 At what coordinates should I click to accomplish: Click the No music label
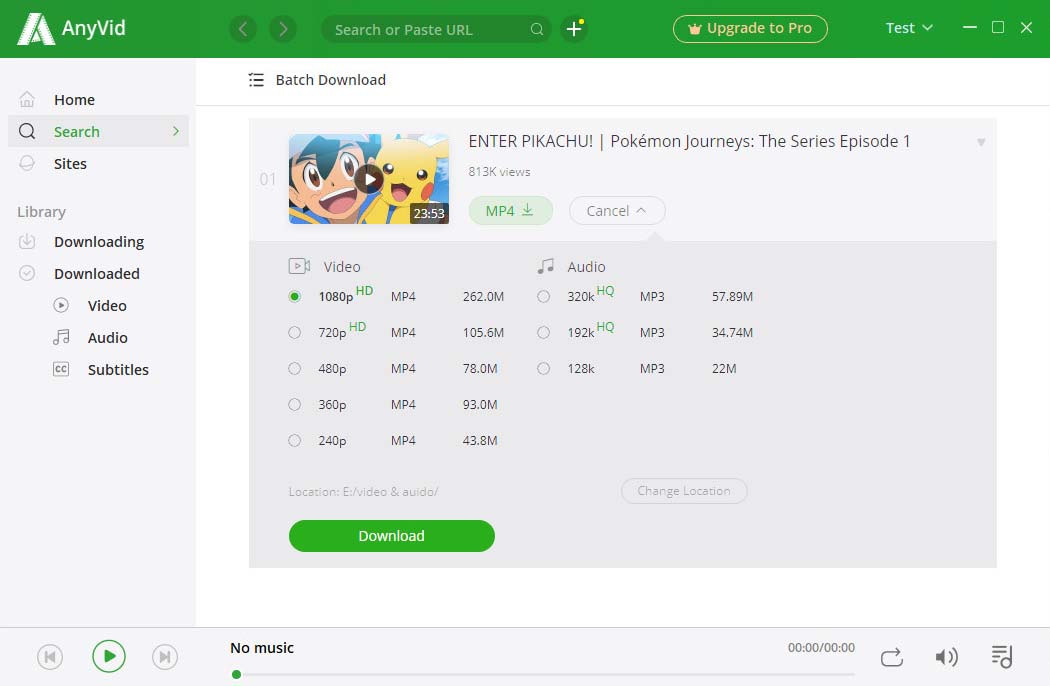[x=262, y=648]
